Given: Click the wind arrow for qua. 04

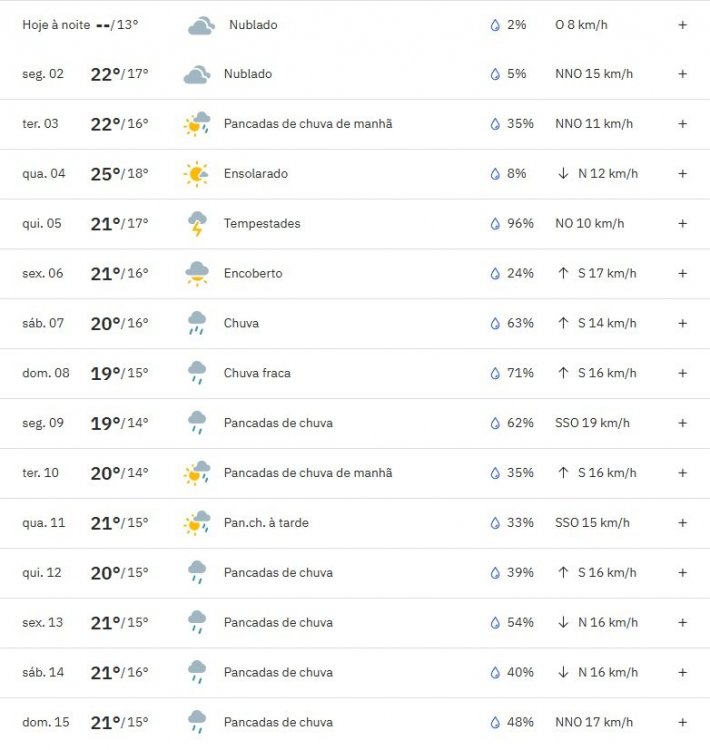Looking at the screenshot, I should (563, 174).
